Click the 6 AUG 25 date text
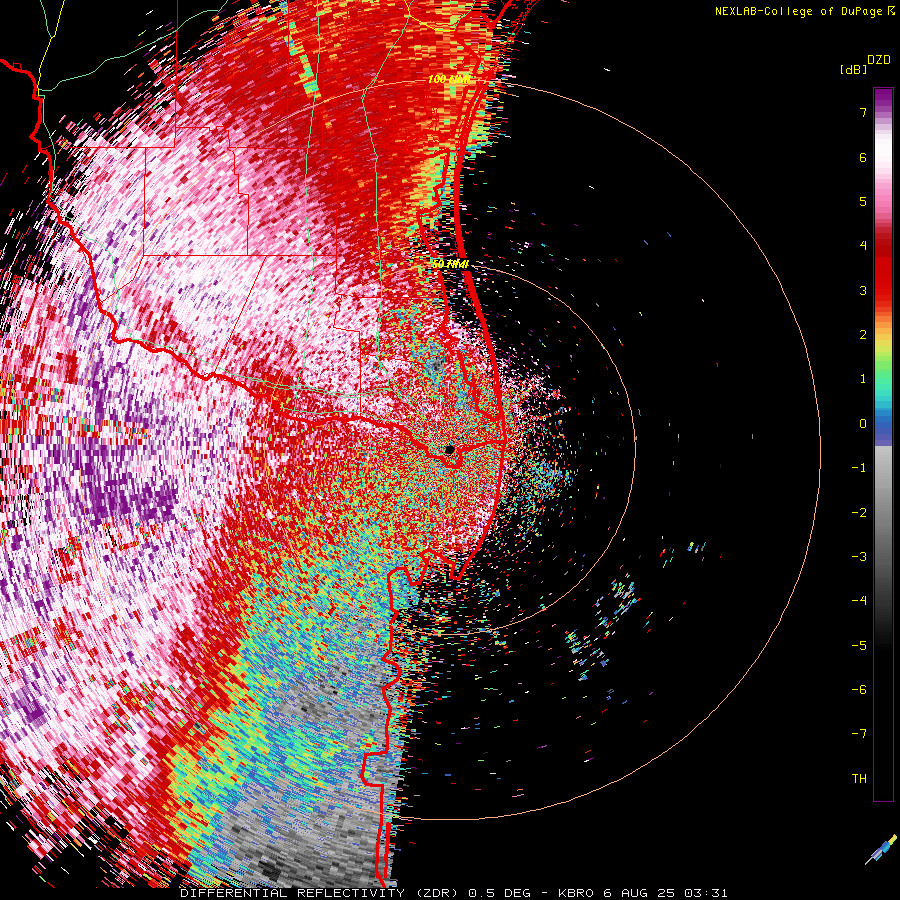Image resolution: width=900 pixels, height=900 pixels. coord(641,893)
